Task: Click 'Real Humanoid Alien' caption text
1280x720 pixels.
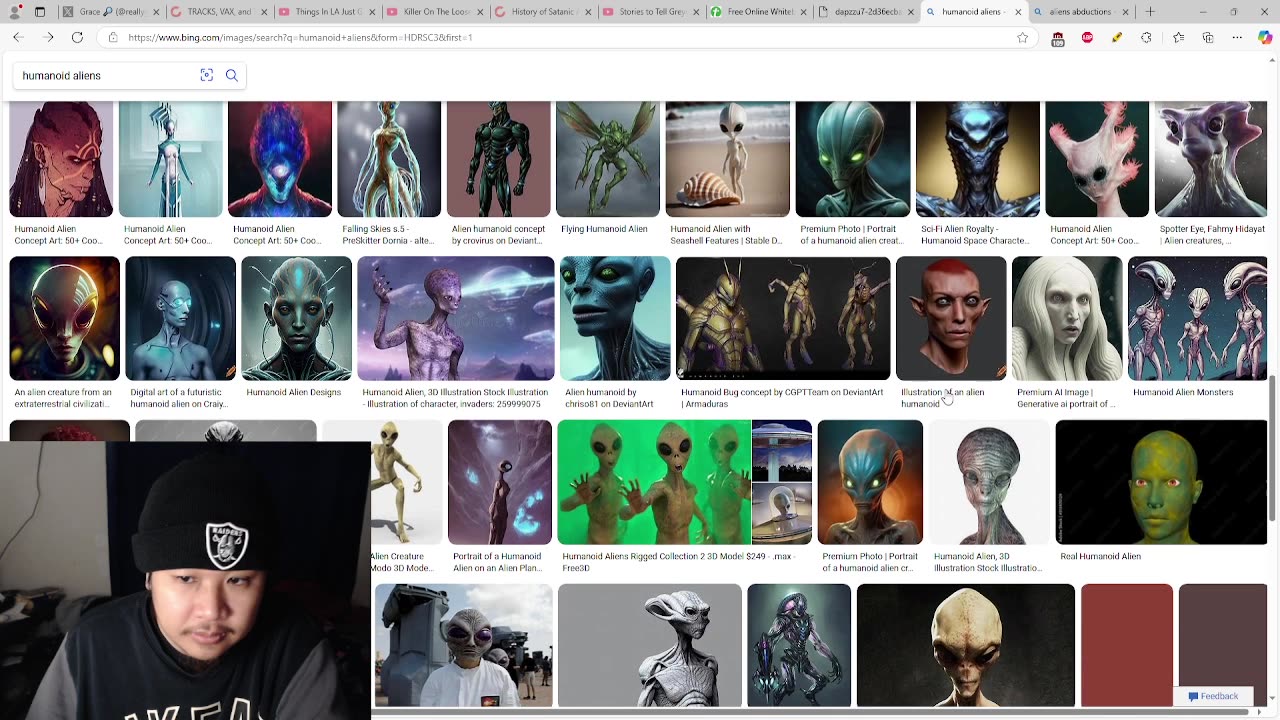Action: coord(1100,556)
